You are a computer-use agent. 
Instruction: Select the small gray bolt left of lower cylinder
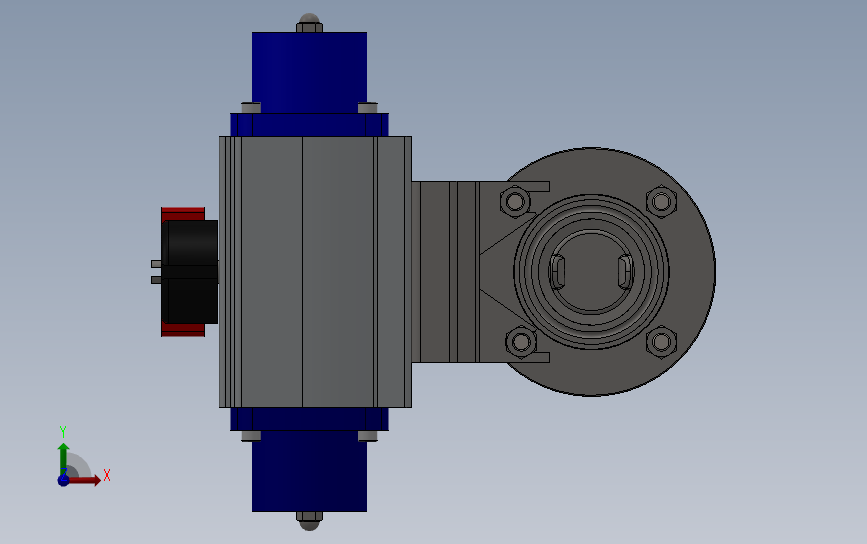pos(251,436)
